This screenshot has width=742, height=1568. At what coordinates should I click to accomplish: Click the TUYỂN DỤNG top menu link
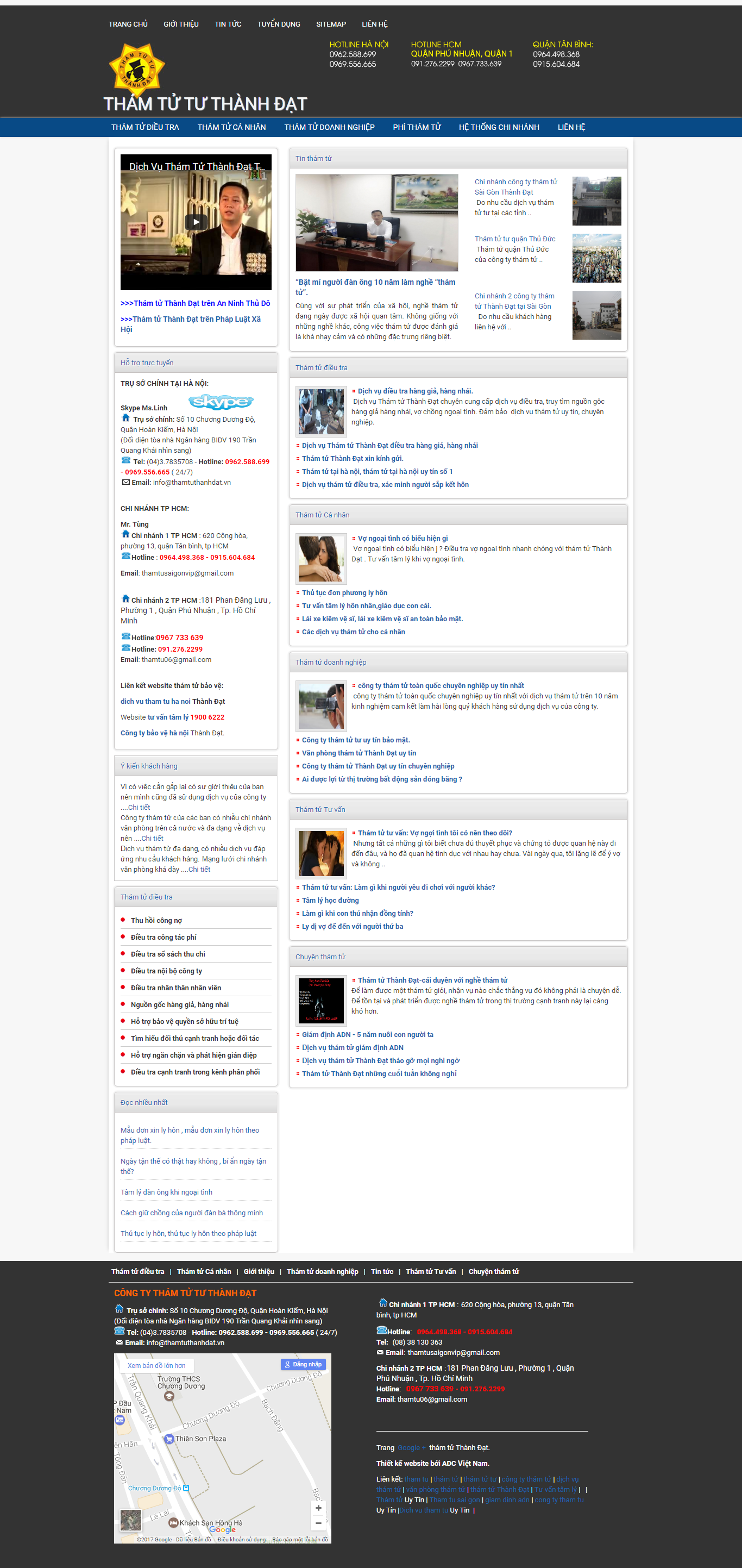[x=279, y=24]
